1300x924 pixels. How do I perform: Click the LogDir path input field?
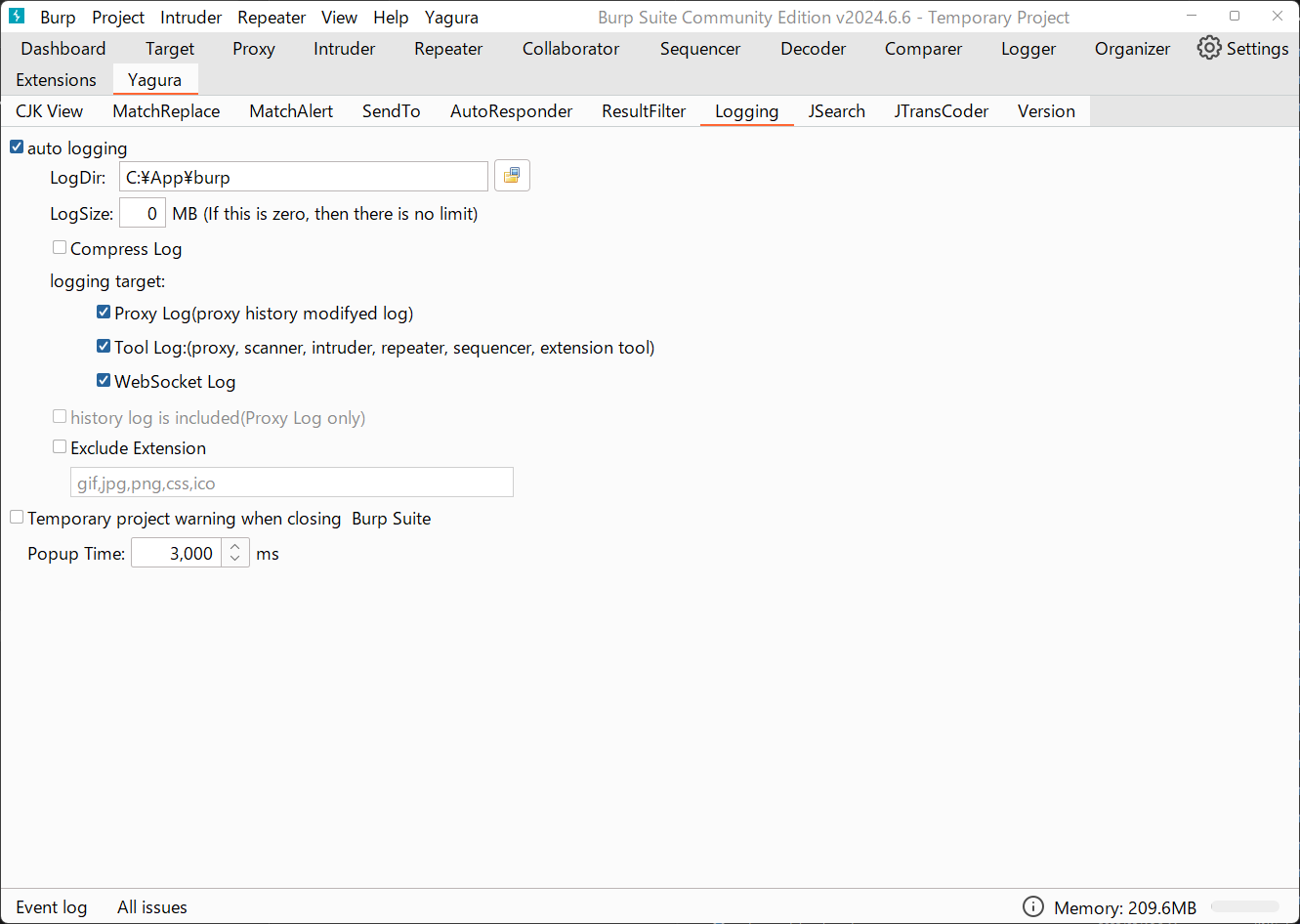304,177
